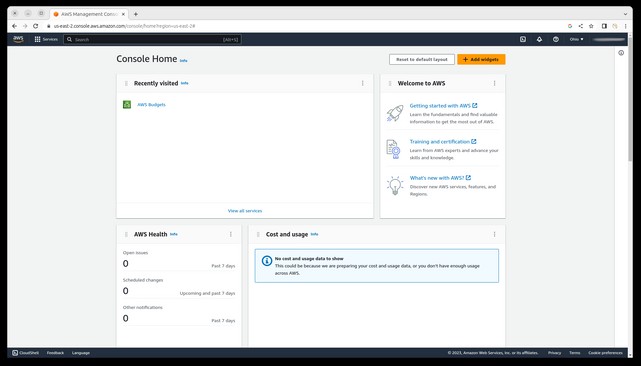The width and height of the screenshot is (641, 366).
Task: Open the Services grid menu
Action: 46,39
